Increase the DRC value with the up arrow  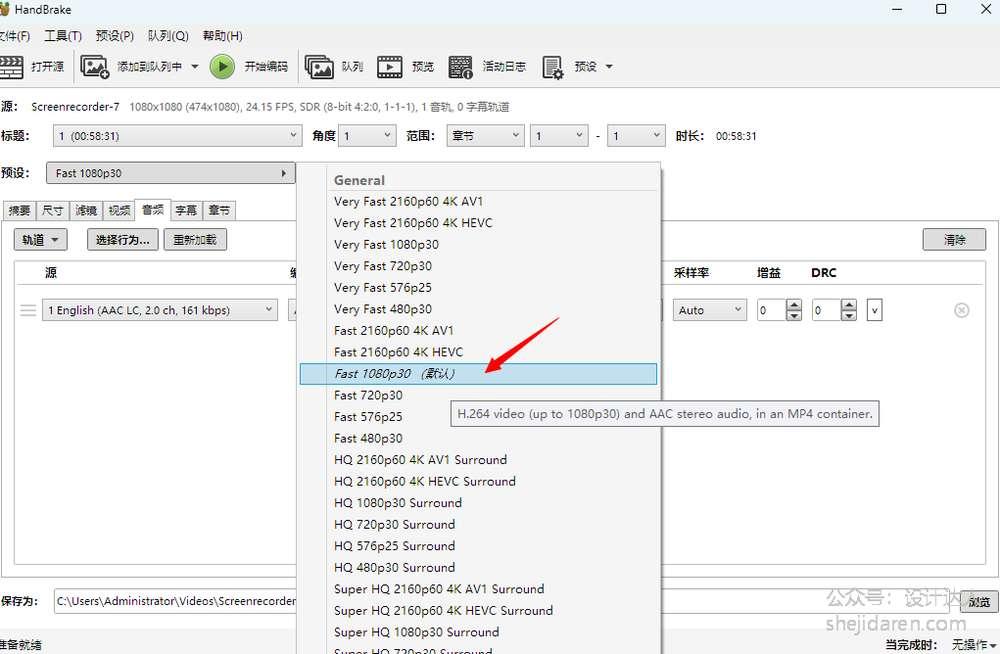(x=848, y=305)
